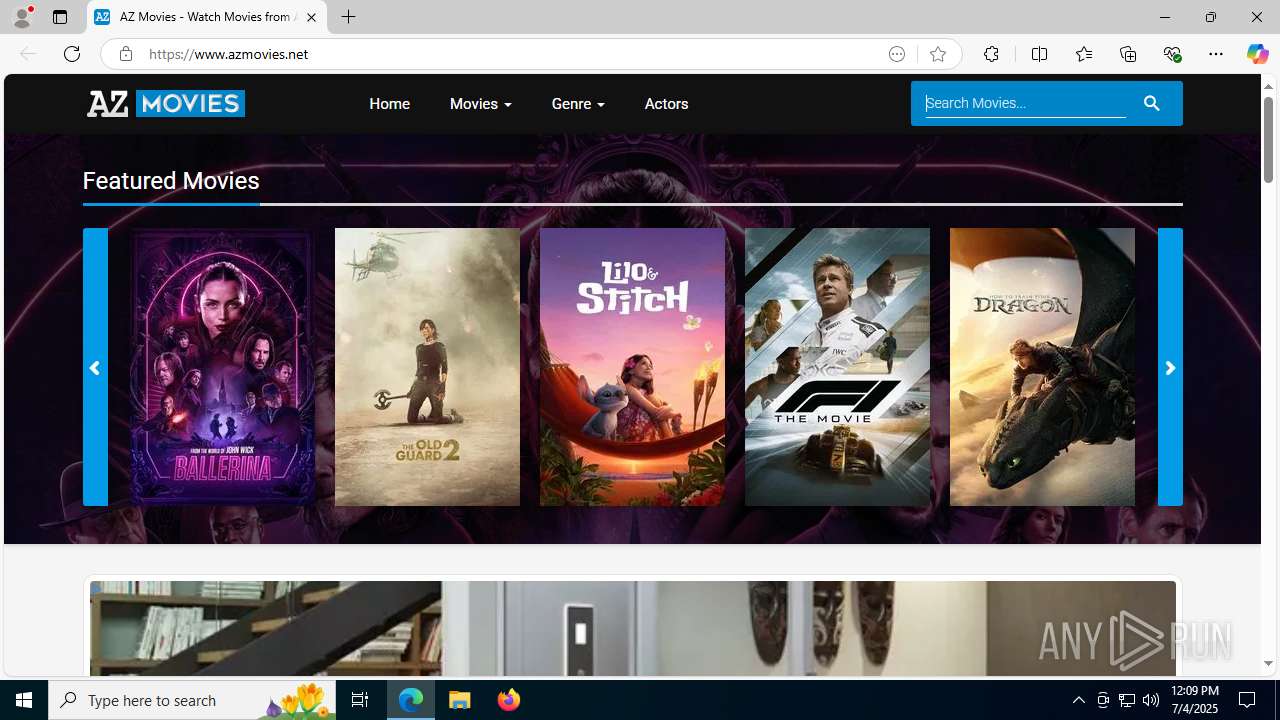Click the scrollbar down arrow
The height and width of the screenshot is (720, 1280).
[1268, 663]
